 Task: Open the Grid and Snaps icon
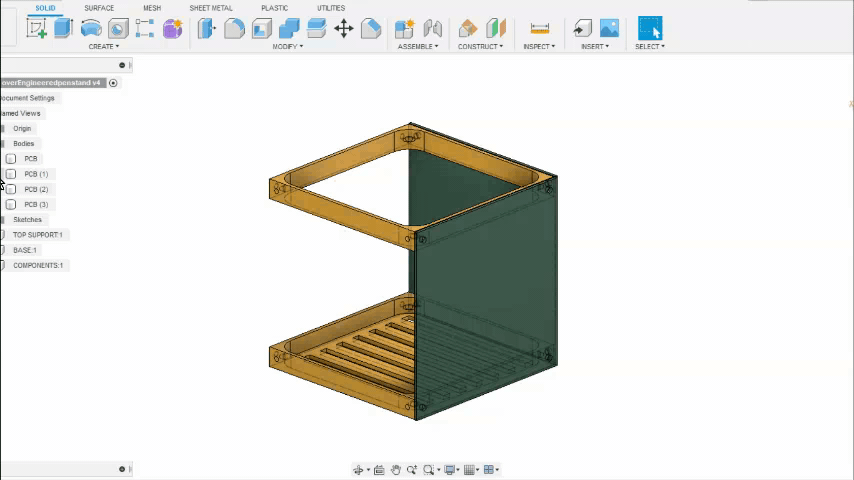click(x=469, y=470)
